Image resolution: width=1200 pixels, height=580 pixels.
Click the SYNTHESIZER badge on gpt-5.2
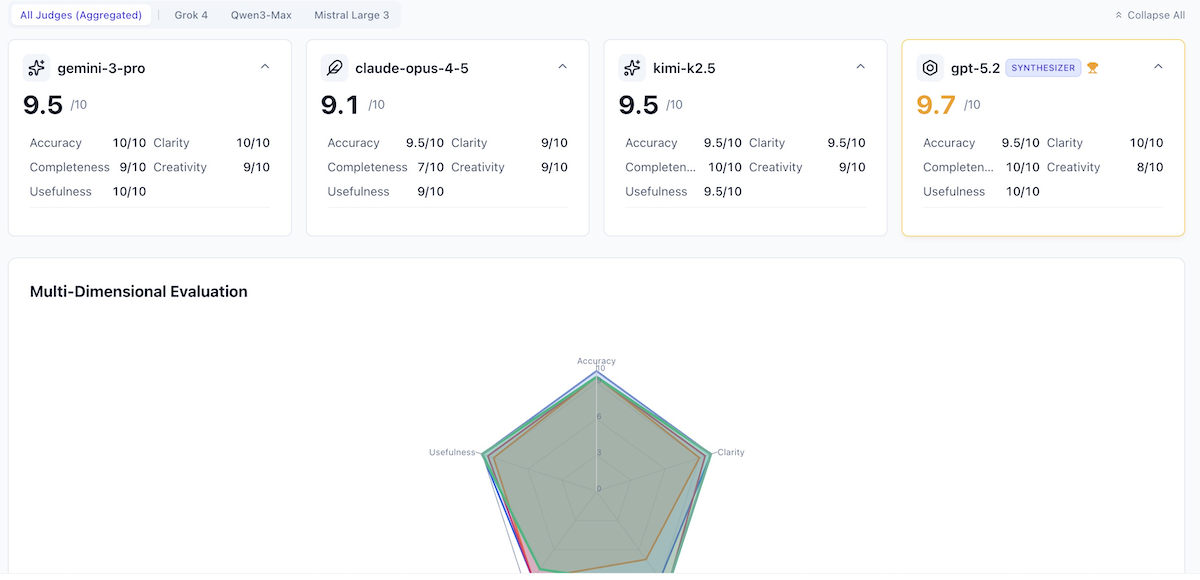point(1043,68)
